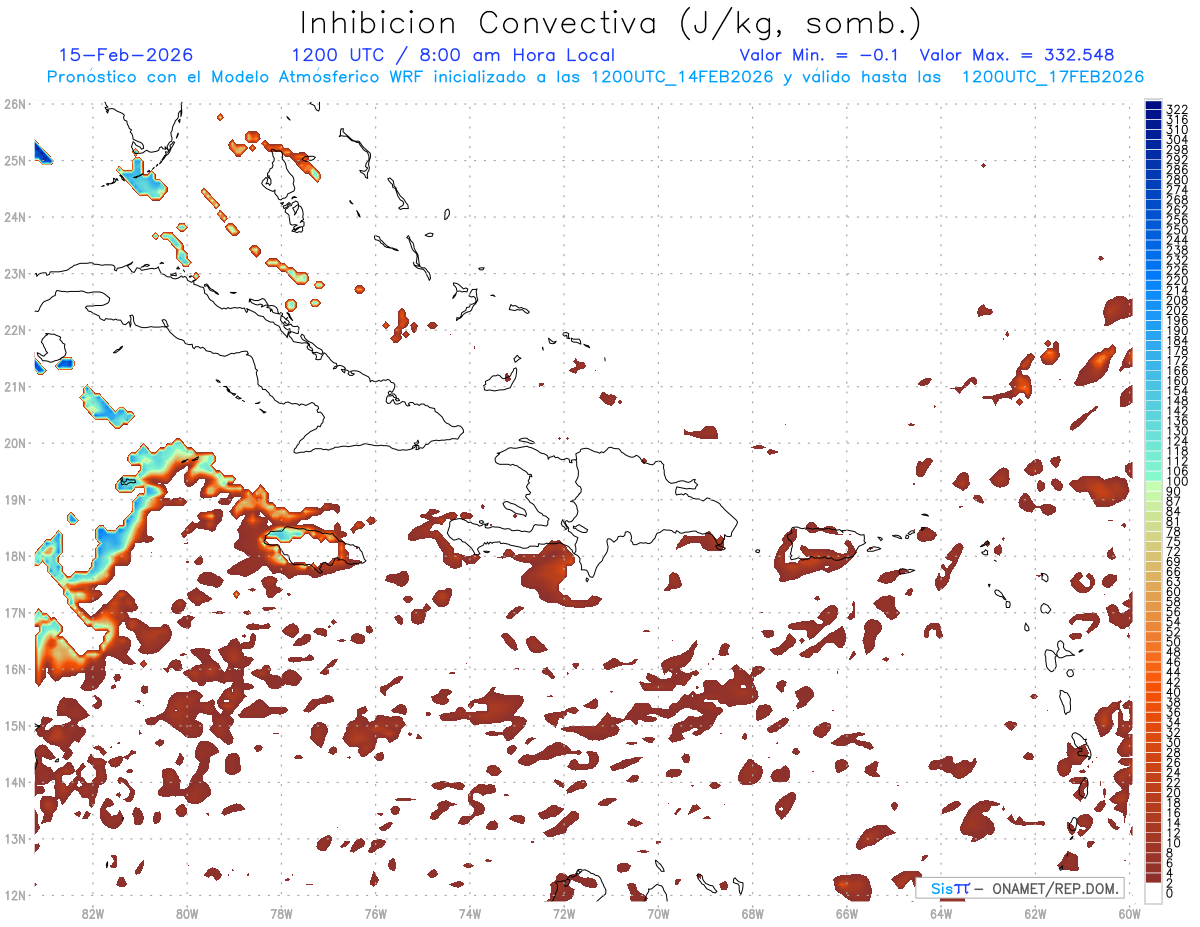Click the 12N latitude label
This screenshot has width=1200, height=927.
click(15, 895)
